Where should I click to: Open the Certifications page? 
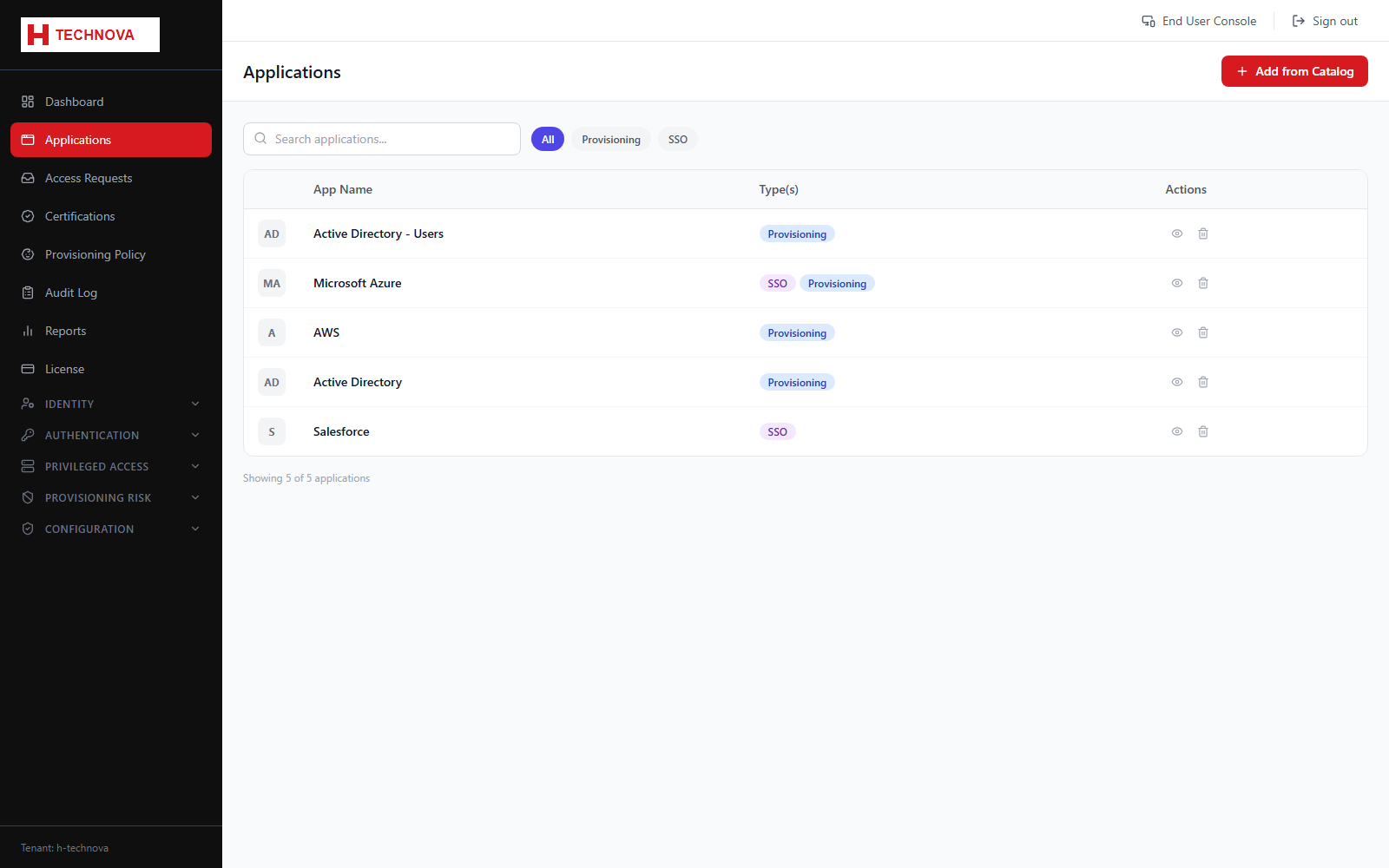coord(111,216)
